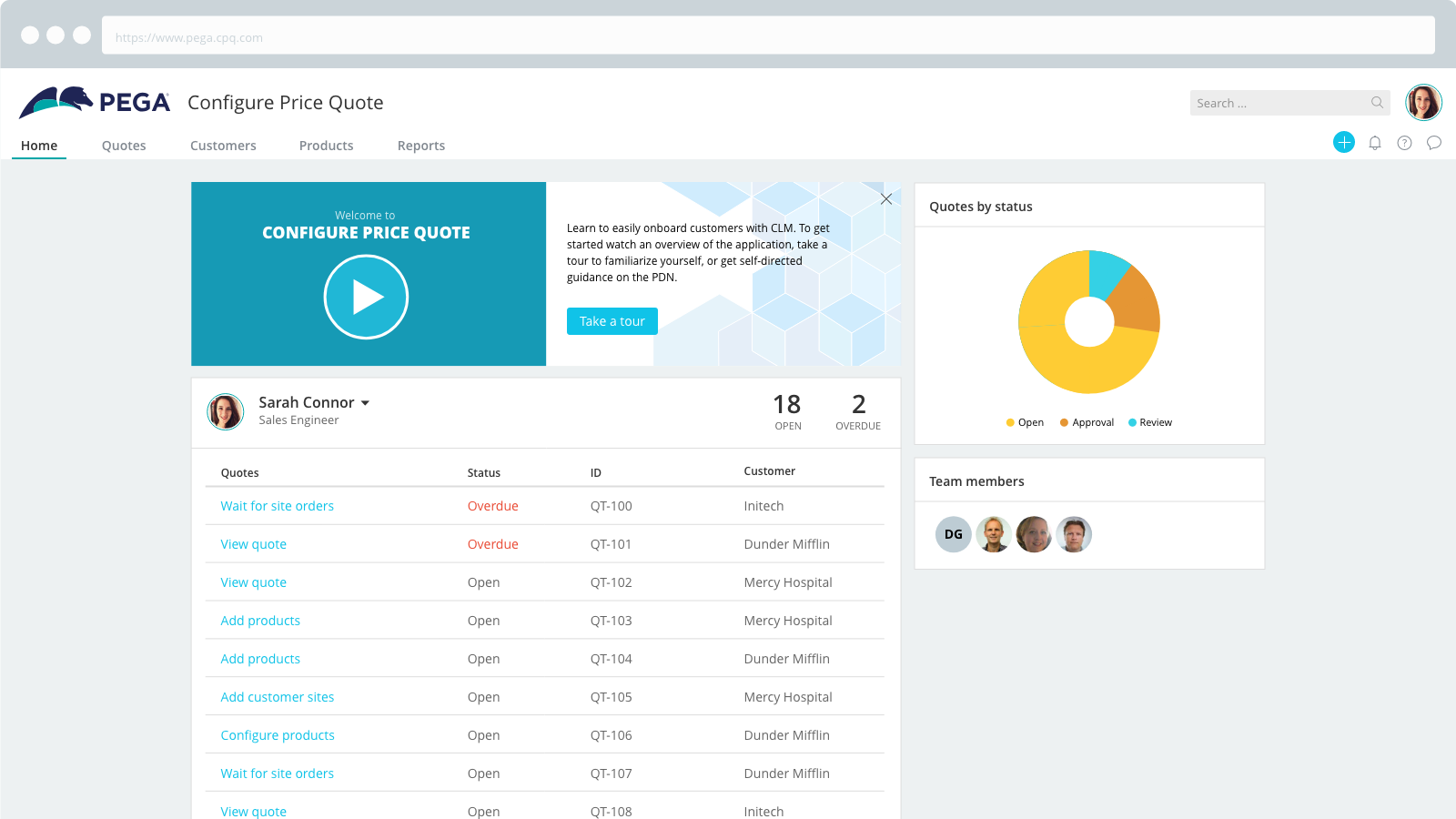Open Wait for site orders for QT-107
Image resolution: width=1456 pixels, height=819 pixels.
point(278,773)
